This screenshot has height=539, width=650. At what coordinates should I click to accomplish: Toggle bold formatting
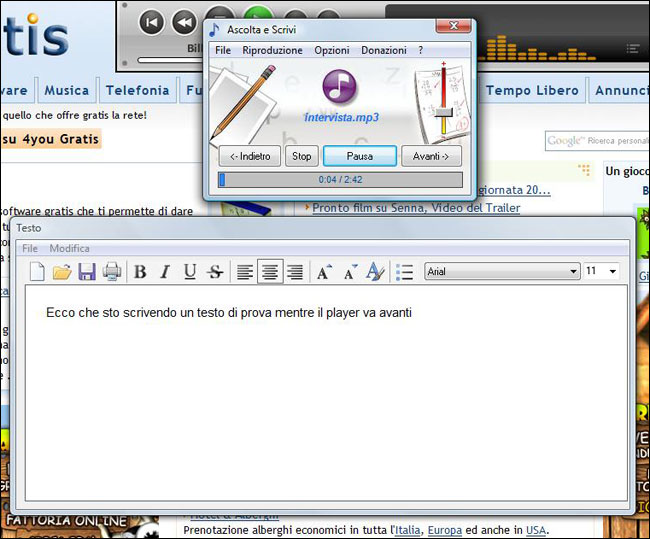pyautogui.click(x=140, y=272)
